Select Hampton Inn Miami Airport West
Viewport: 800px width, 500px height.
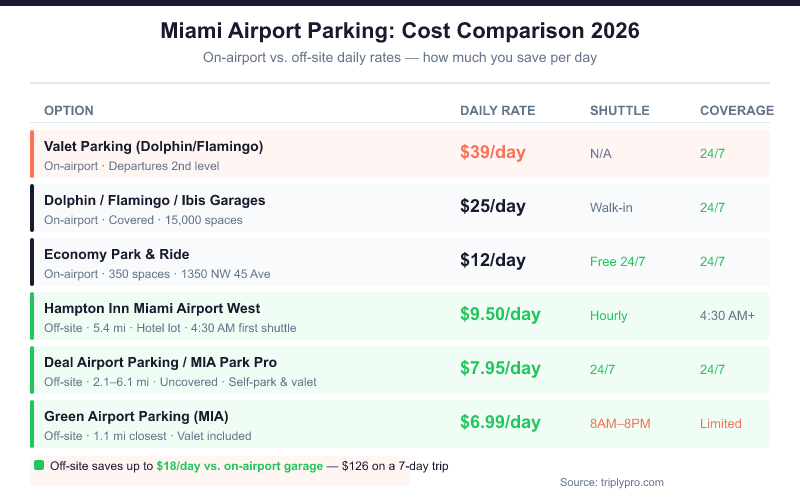(152, 308)
